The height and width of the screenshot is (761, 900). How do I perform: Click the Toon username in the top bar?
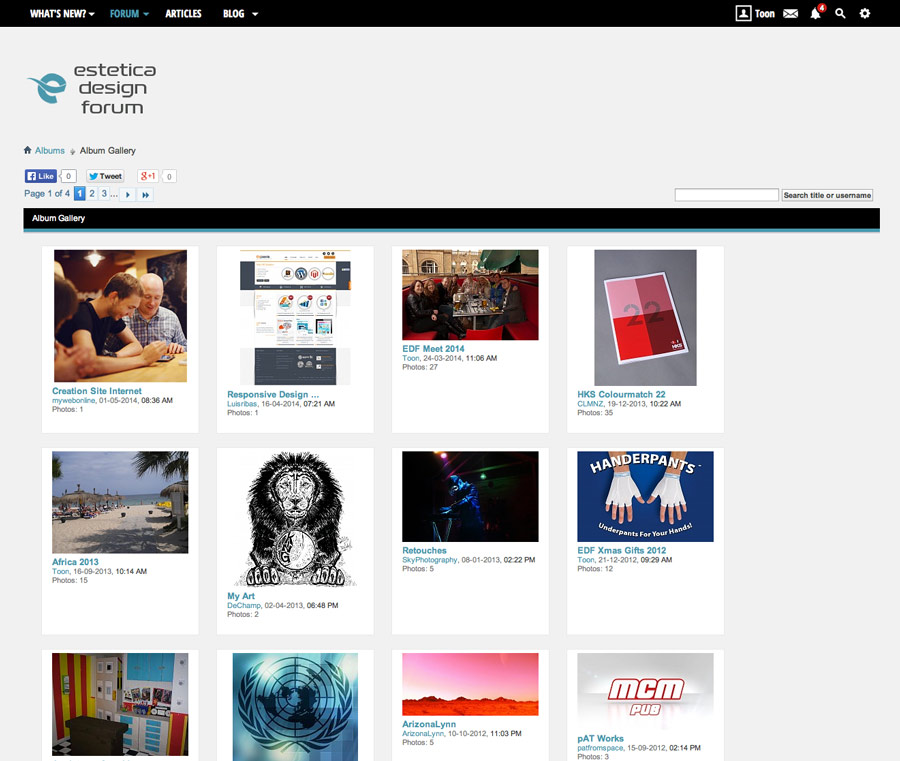click(765, 13)
